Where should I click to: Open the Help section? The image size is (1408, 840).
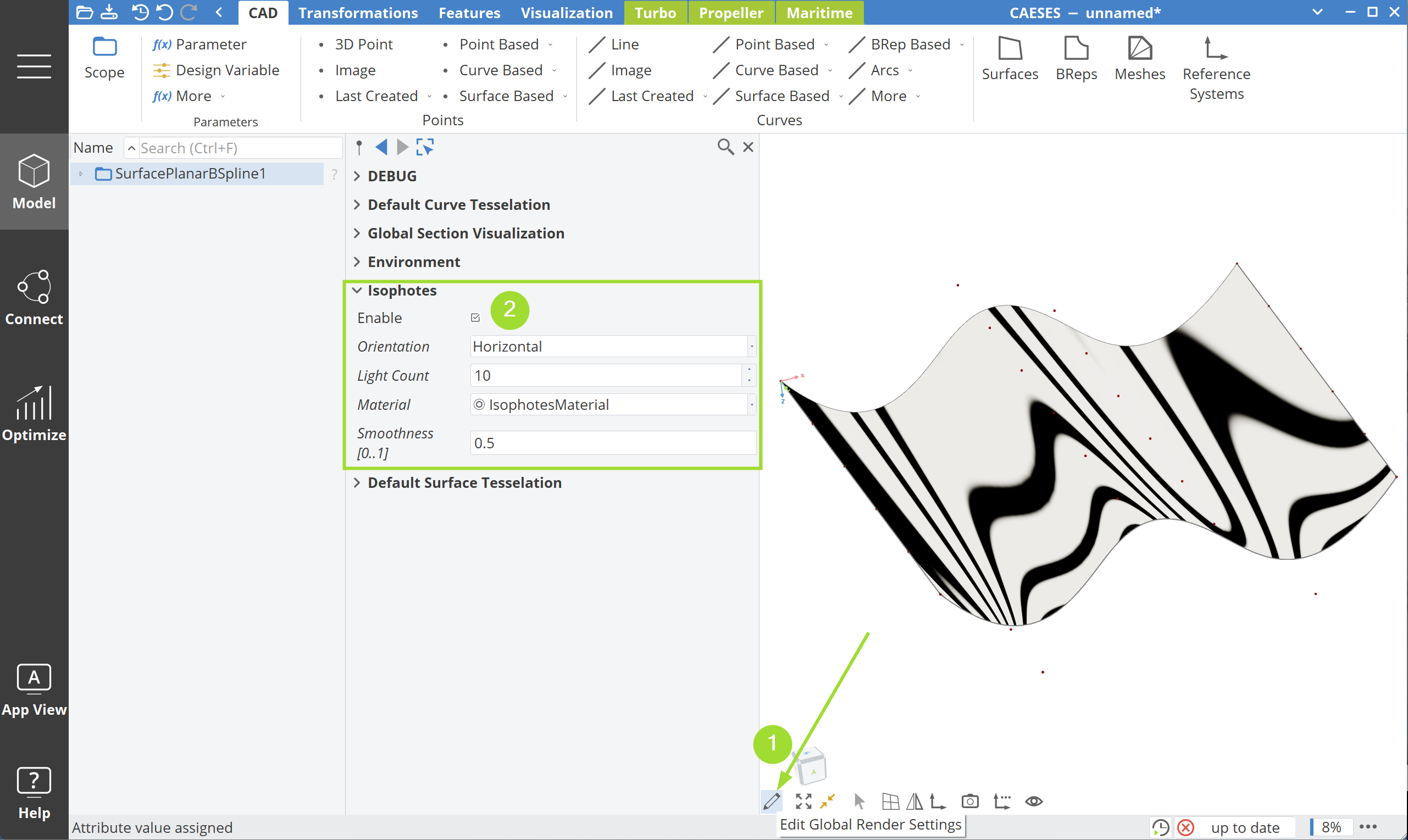34,794
